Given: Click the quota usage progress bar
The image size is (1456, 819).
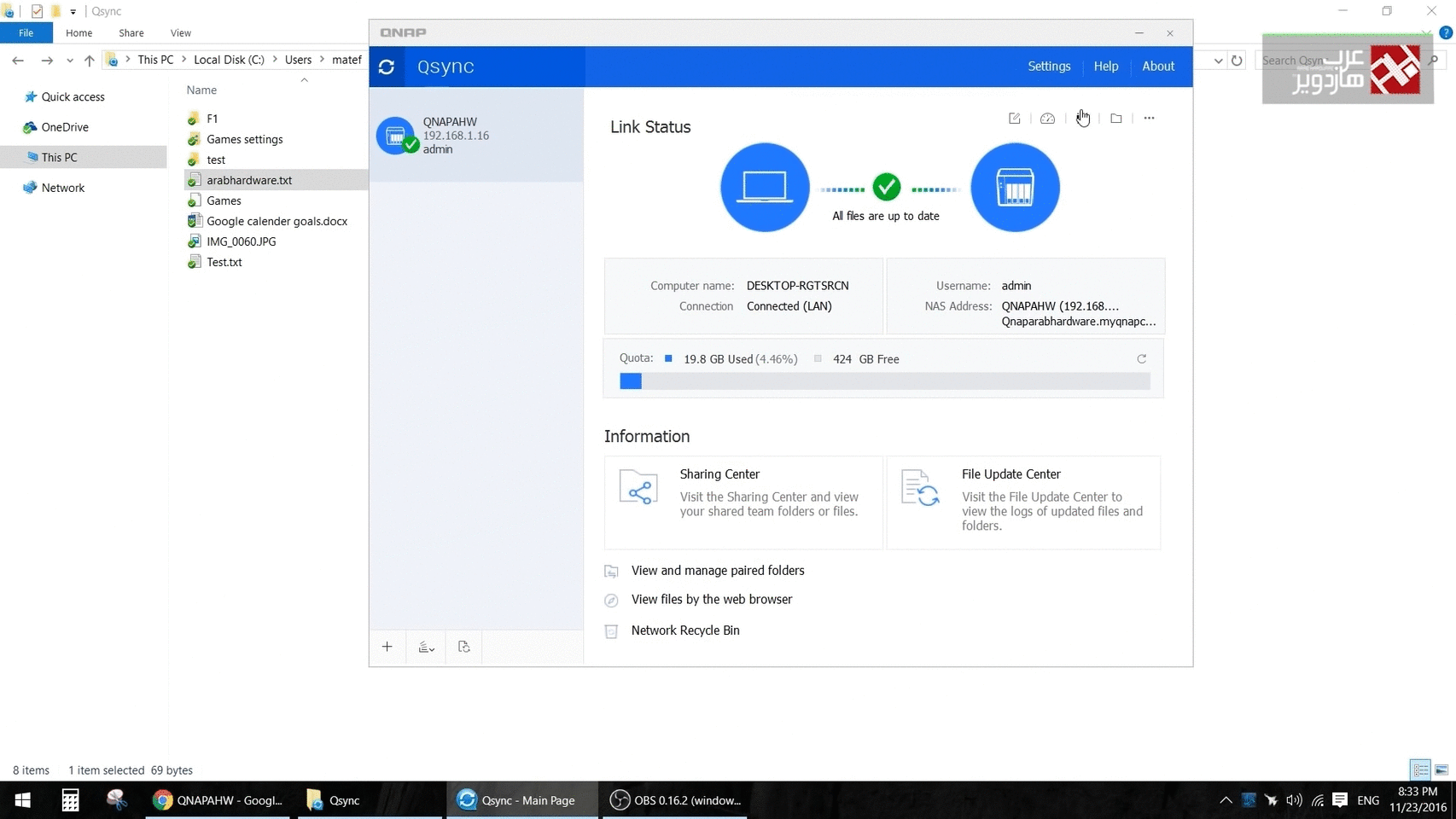Looking at the screenshot, I should coord(884,381).
